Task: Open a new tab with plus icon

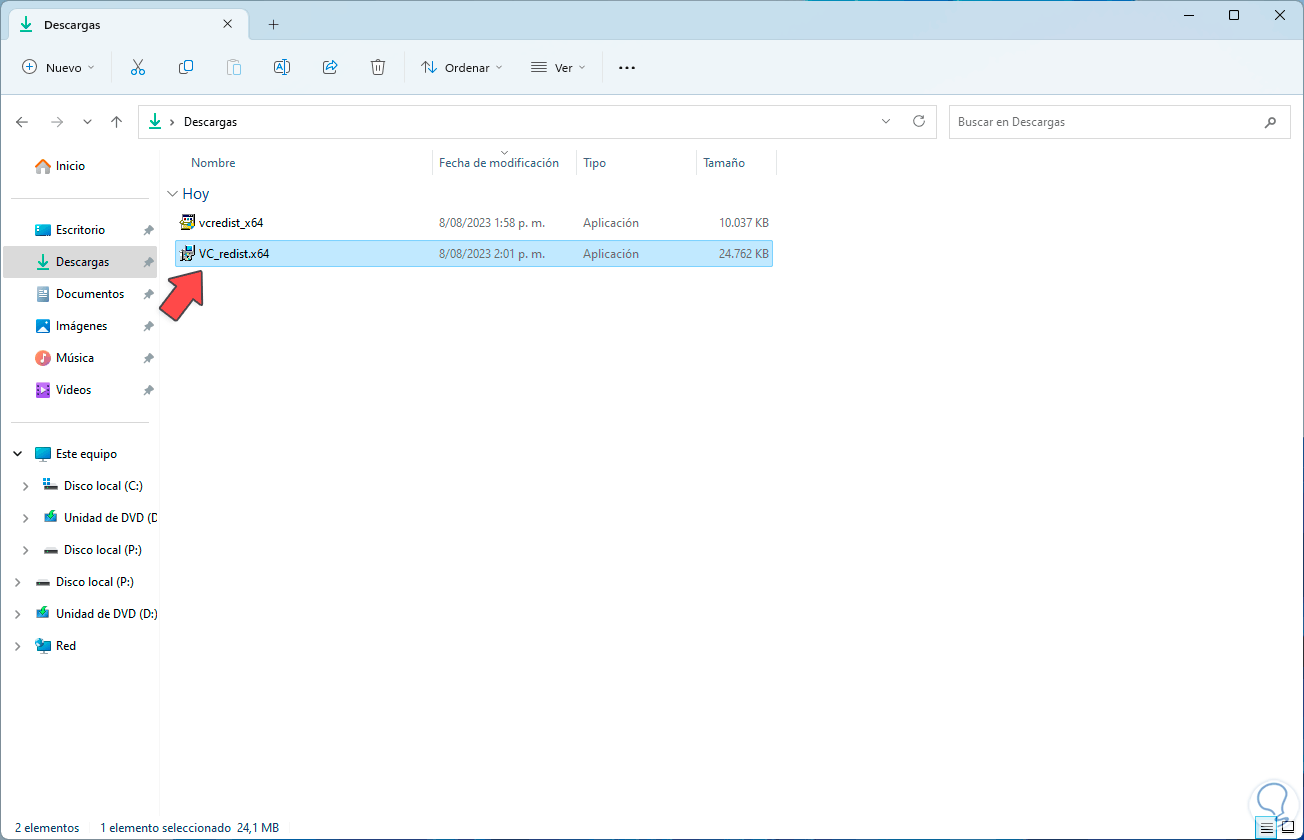Action: [x=273, y=24]
